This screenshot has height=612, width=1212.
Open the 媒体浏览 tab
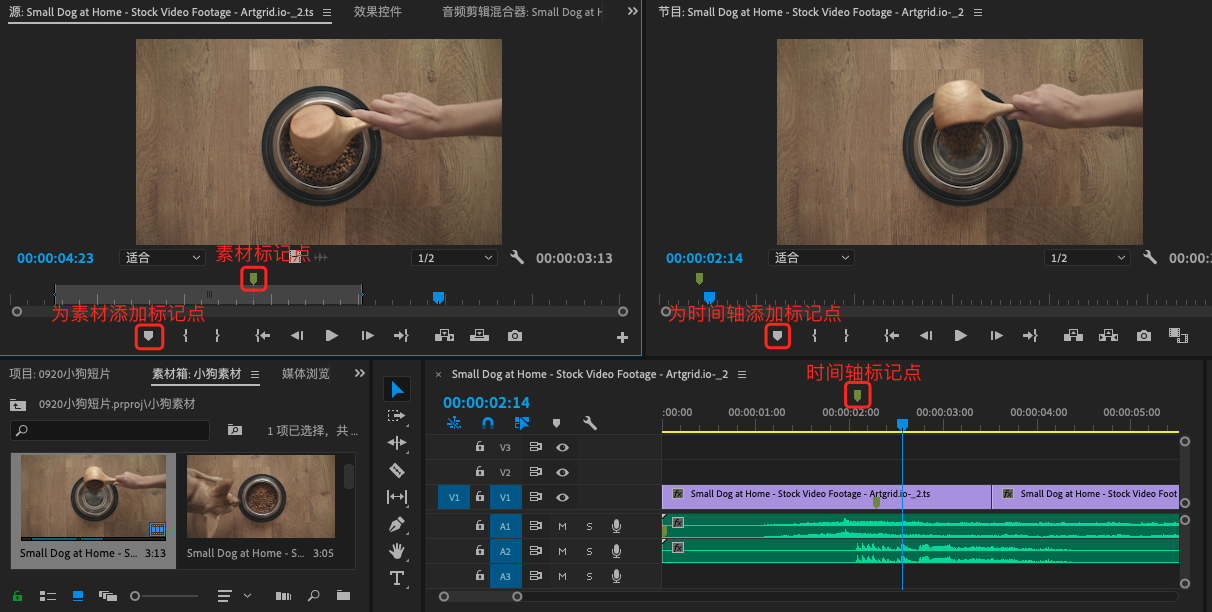(305, 374)
